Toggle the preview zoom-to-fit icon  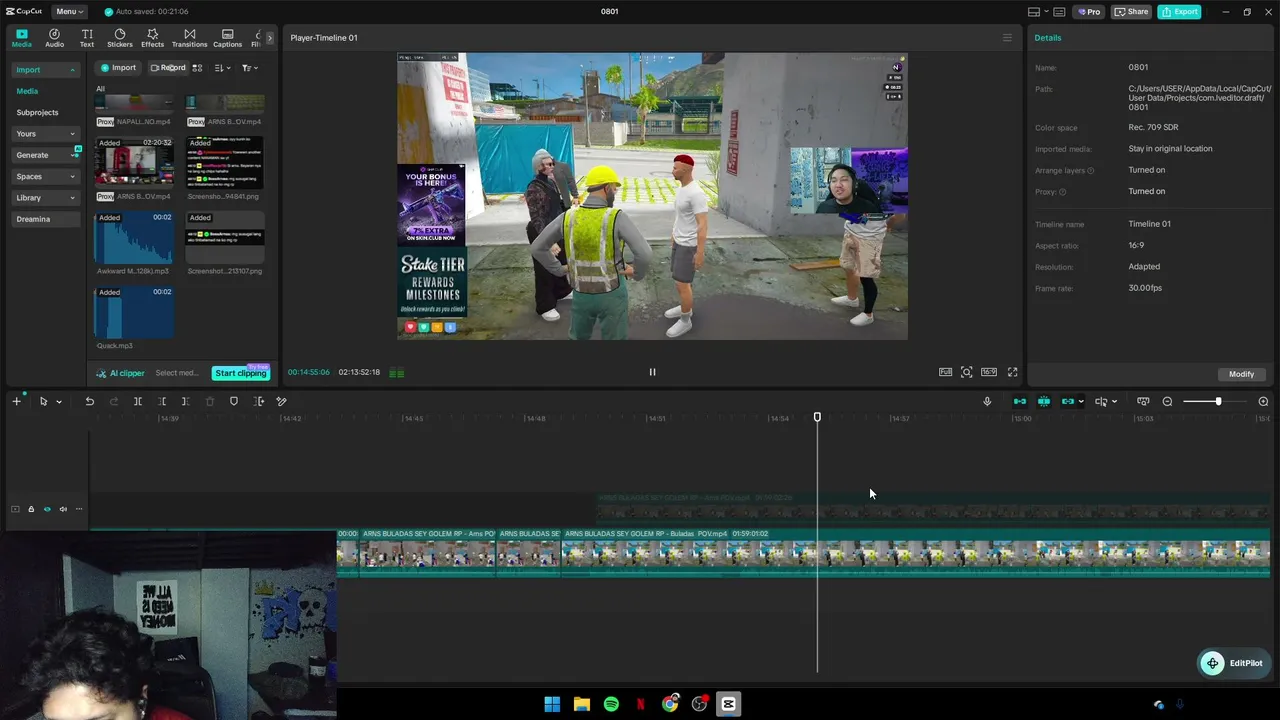[967, 372]
